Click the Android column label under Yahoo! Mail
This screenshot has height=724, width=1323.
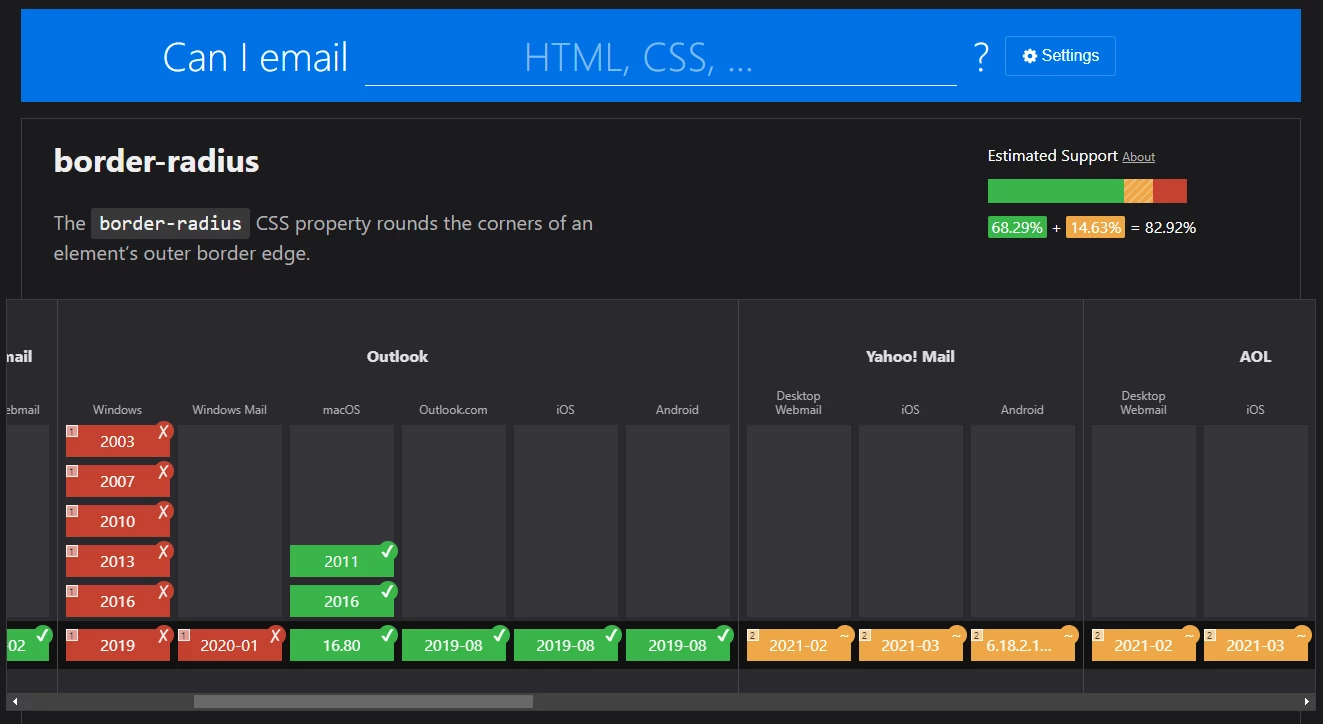tap(1022, 410)
